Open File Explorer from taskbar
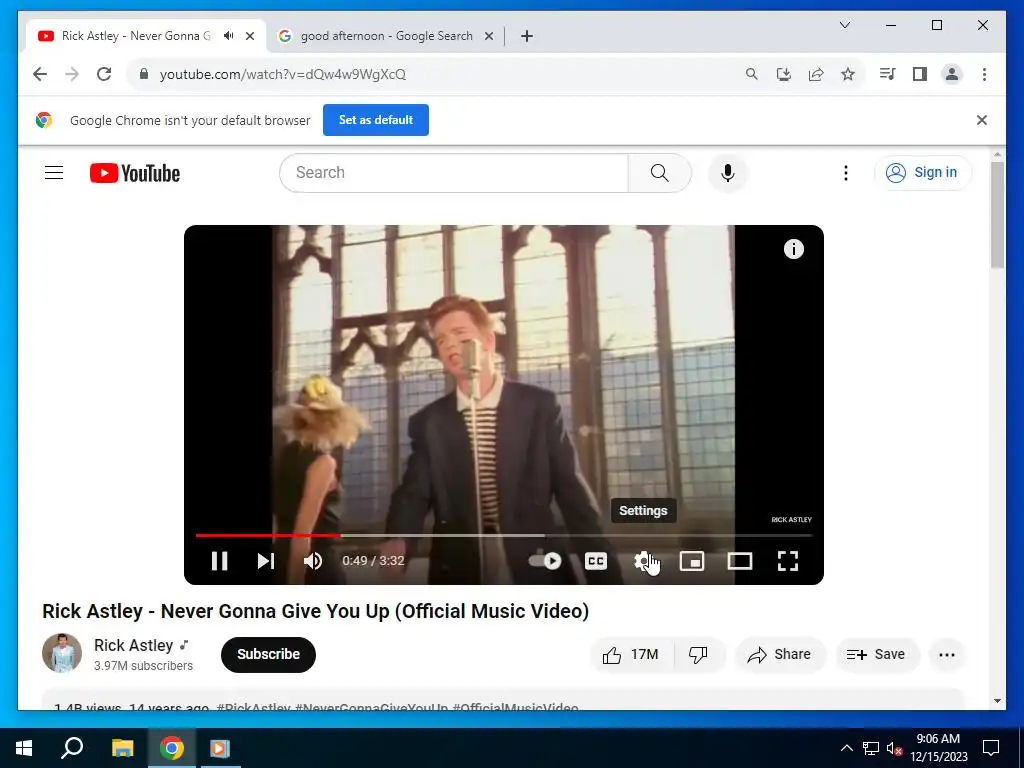The width and height of the screenshot is (1024, 768). [x=122, y=748]
